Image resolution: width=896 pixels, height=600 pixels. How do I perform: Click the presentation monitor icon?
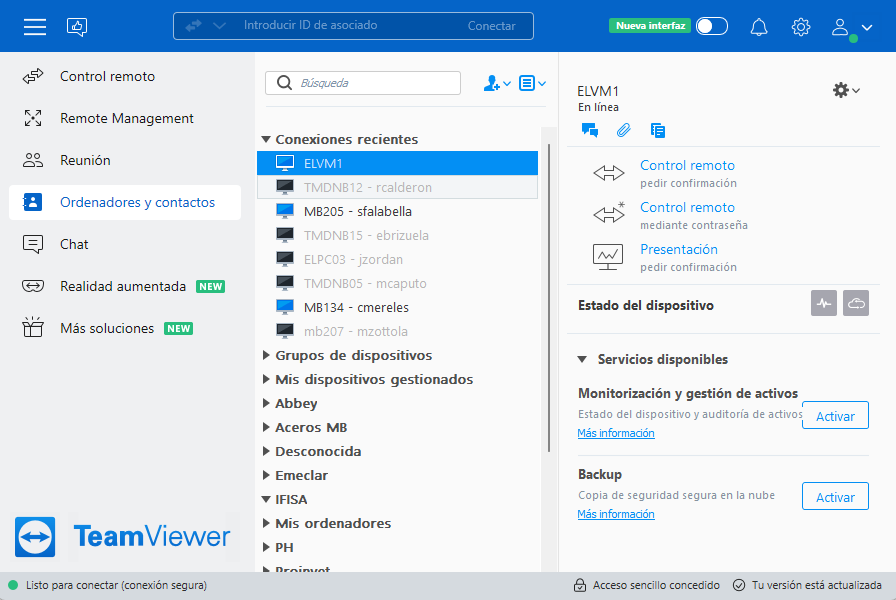(607, 257)
